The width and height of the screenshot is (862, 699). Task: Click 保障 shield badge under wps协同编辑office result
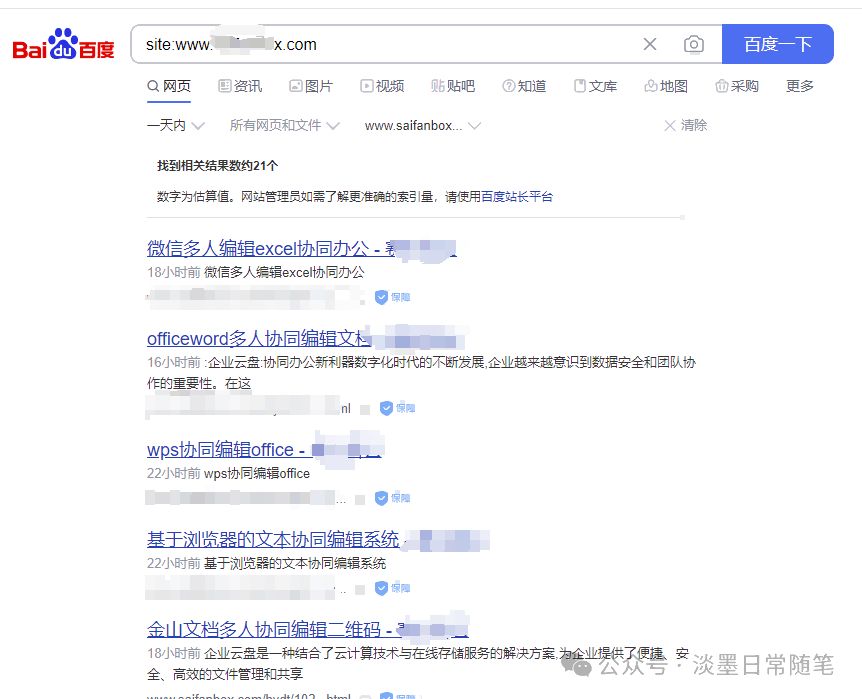[x=393, y=498]
